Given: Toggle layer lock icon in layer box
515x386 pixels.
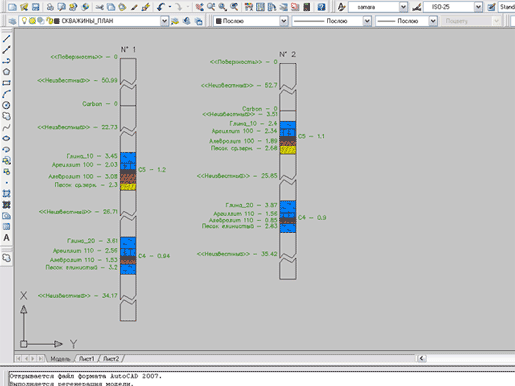Looking at the screenshot, I should [x=50, y=21].
